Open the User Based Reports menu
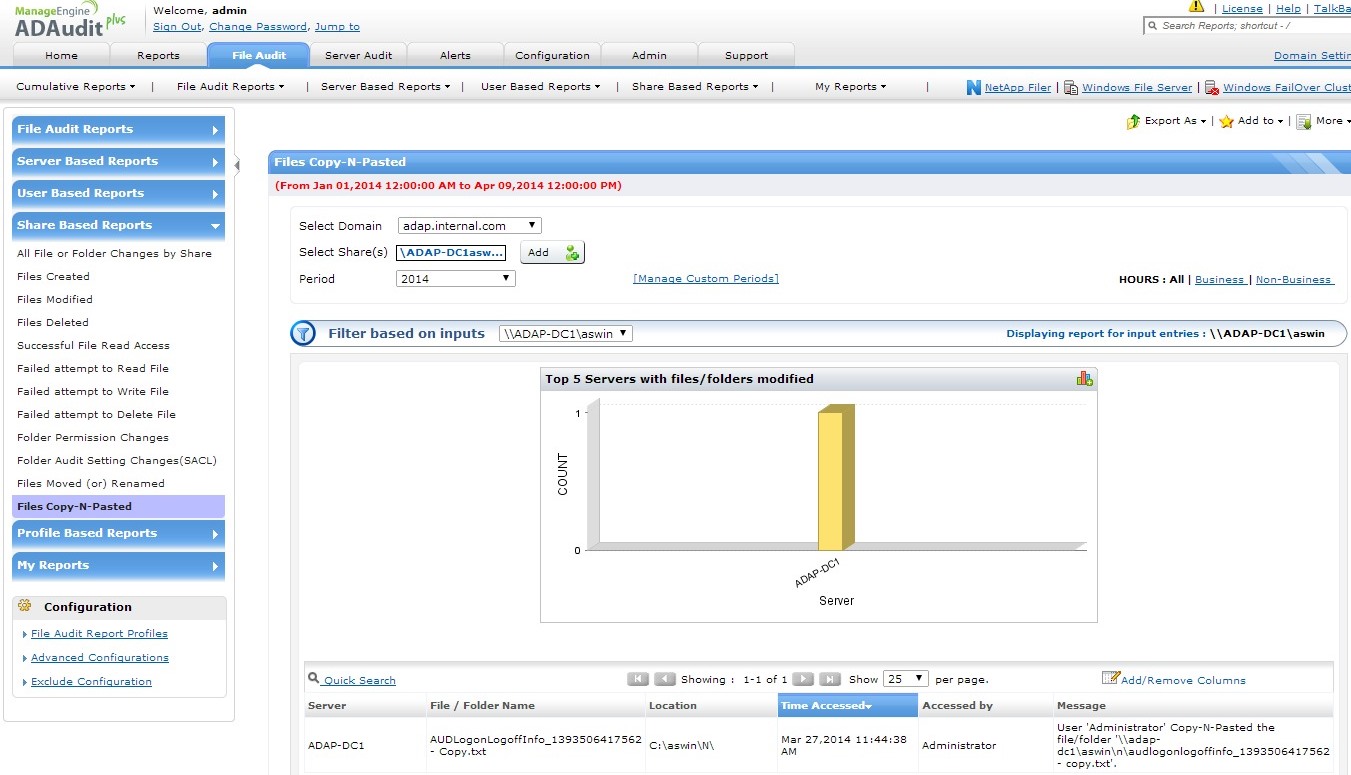Screen dimensions: 1351x775 click(x=540, y=87)
